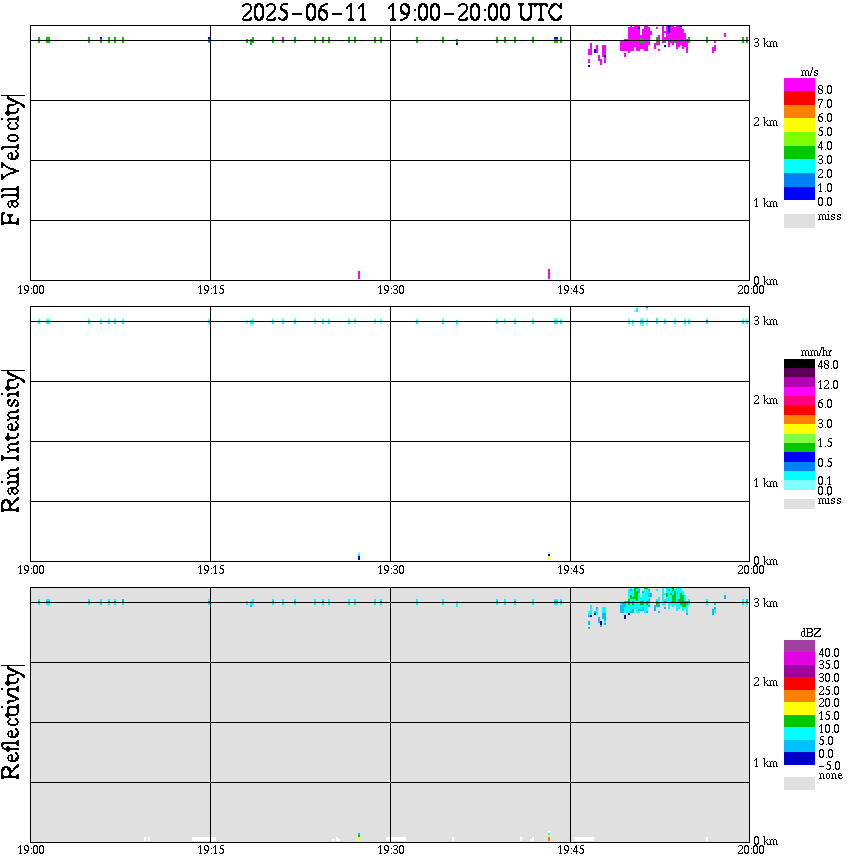
Task: Click the '1.5' value in Rain Intensity legend
Action: click(825, 443)
